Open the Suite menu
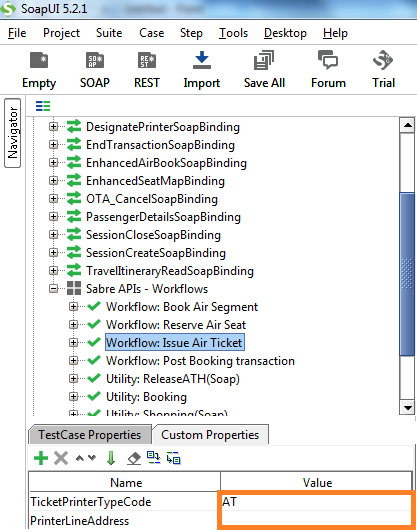 [109, 33]
